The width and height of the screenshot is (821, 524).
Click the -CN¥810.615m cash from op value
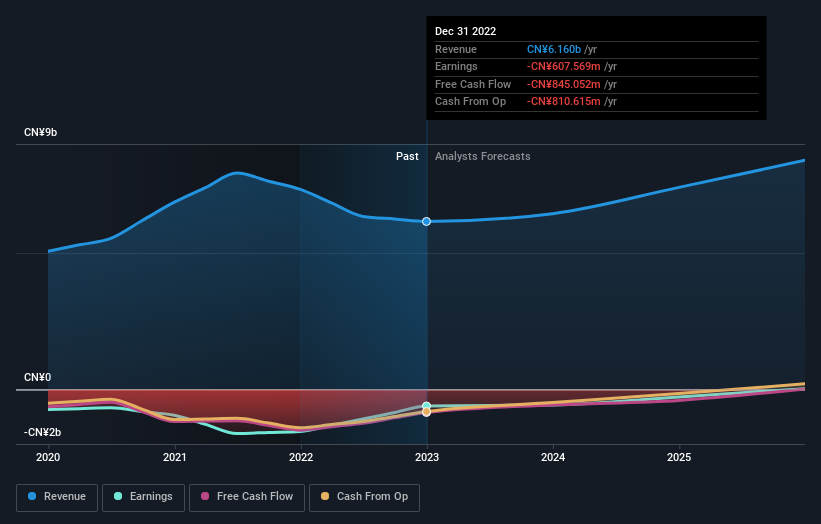(563, 102)
